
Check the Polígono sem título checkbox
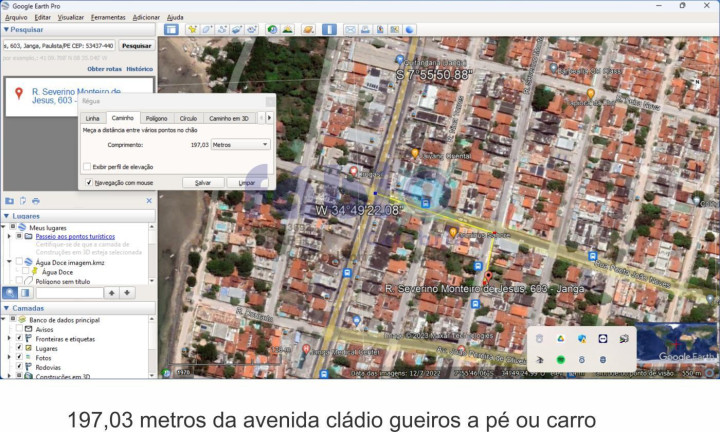pyautogui.click(x=19, y=281)
